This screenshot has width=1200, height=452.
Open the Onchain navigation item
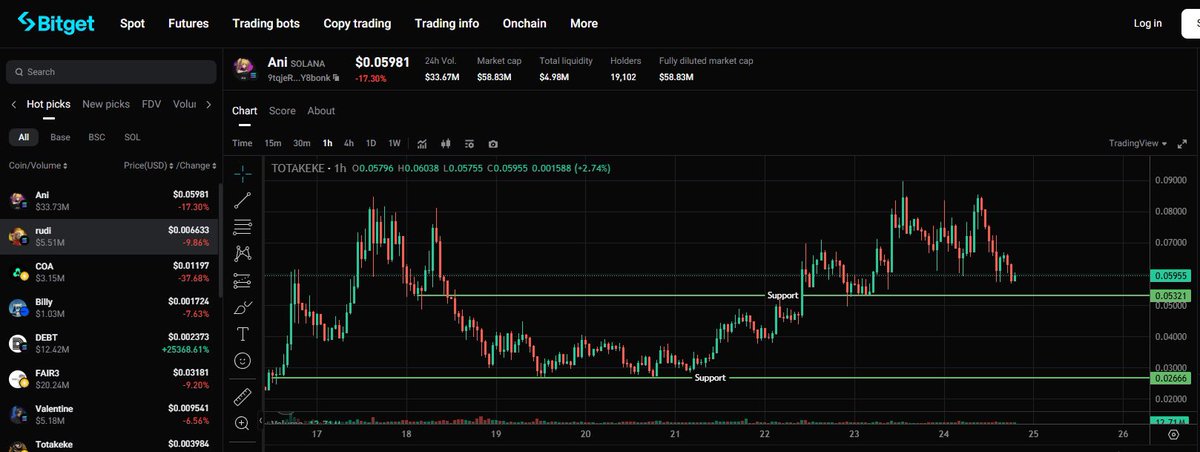[x=524, y=23]
